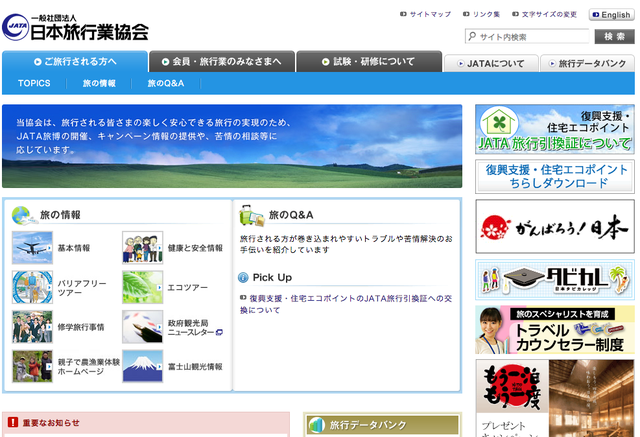The height and width of the screenshot is (437, 640).
Task: Click the globe icon beside 旅の情報 heading
Action: [x=24, y=215]
